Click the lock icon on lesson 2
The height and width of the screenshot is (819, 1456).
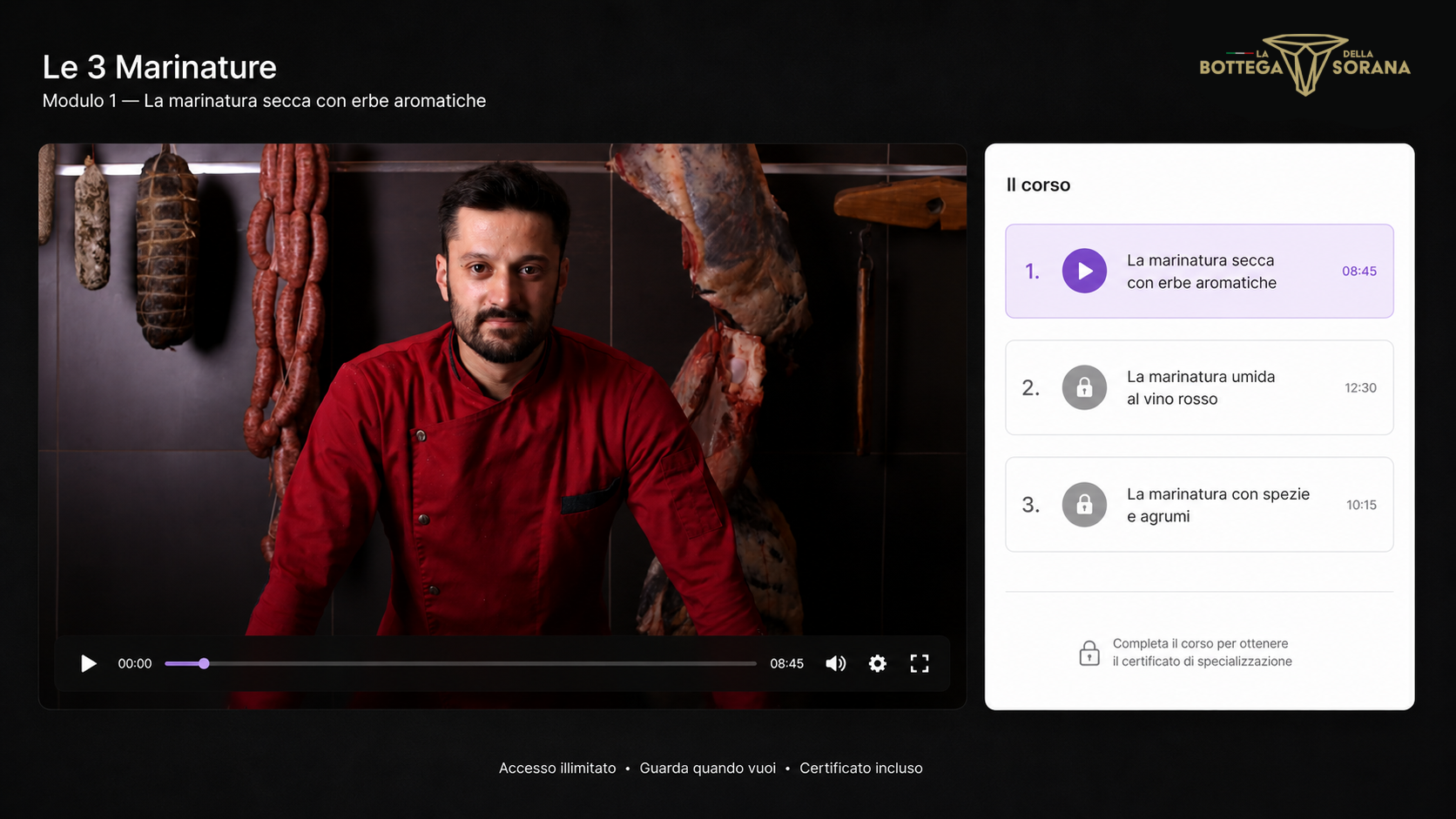point(1084,387)
